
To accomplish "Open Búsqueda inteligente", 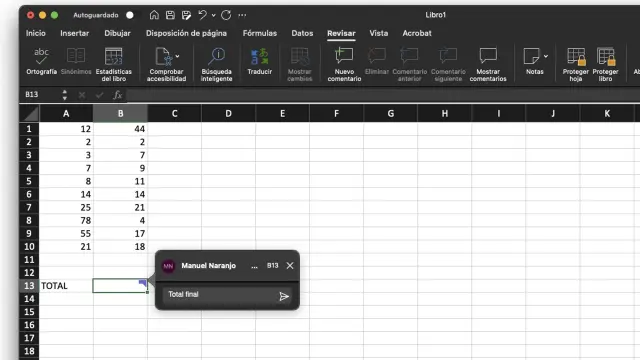I will click(x=216, y=64).
